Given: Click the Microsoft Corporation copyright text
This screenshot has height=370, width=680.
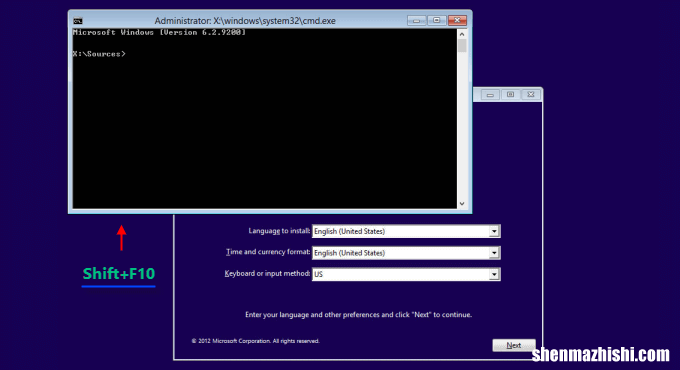Looking at the screenshot, I should (255, 341).
